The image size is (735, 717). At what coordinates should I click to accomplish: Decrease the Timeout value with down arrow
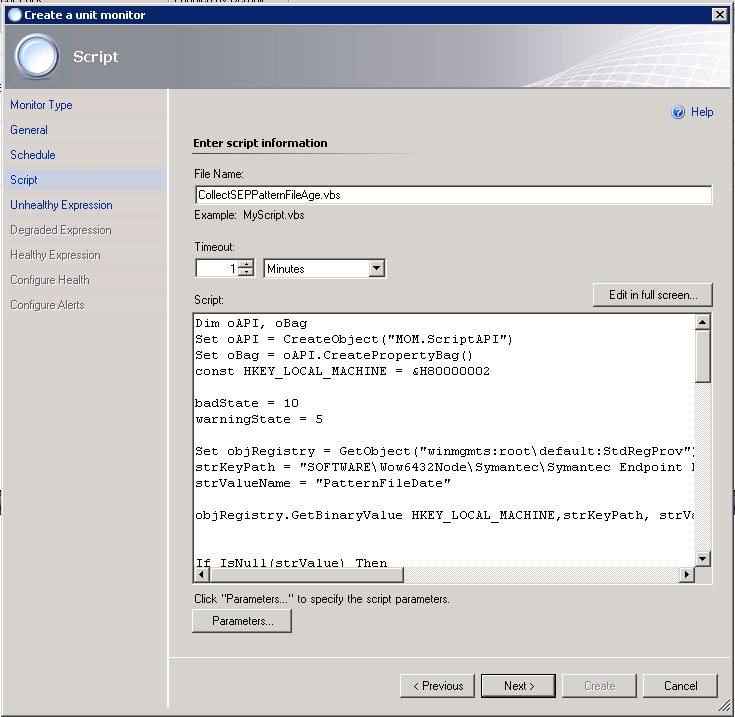tap(246, 273)
